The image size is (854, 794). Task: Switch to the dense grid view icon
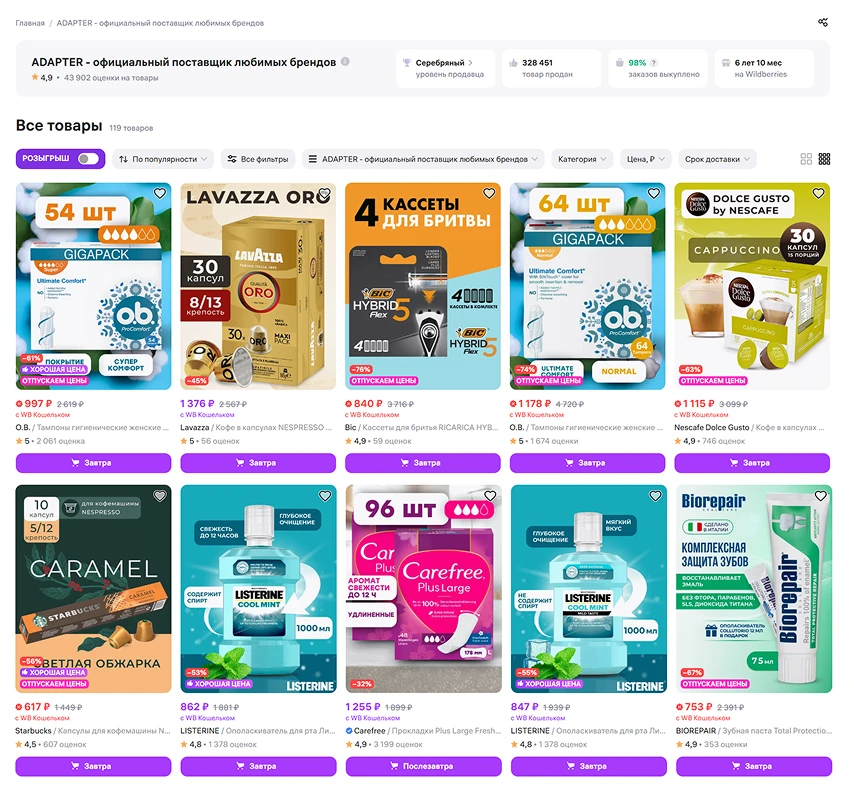[825, 159]
